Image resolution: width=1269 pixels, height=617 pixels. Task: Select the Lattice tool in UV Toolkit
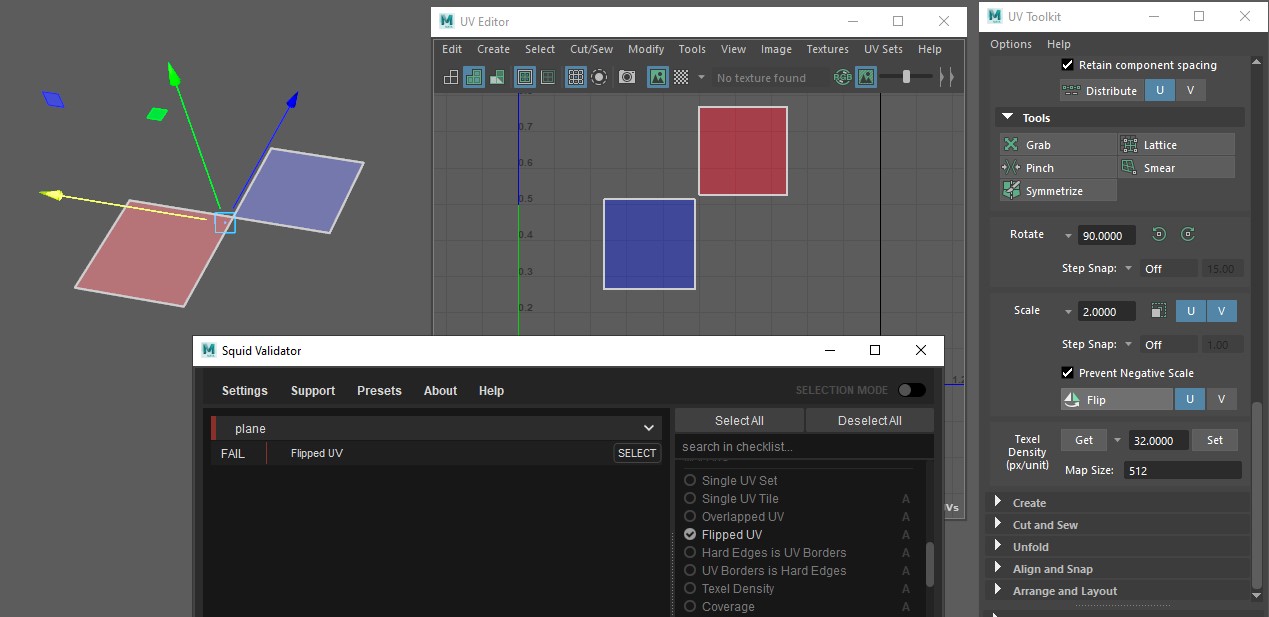[1176, 145]
